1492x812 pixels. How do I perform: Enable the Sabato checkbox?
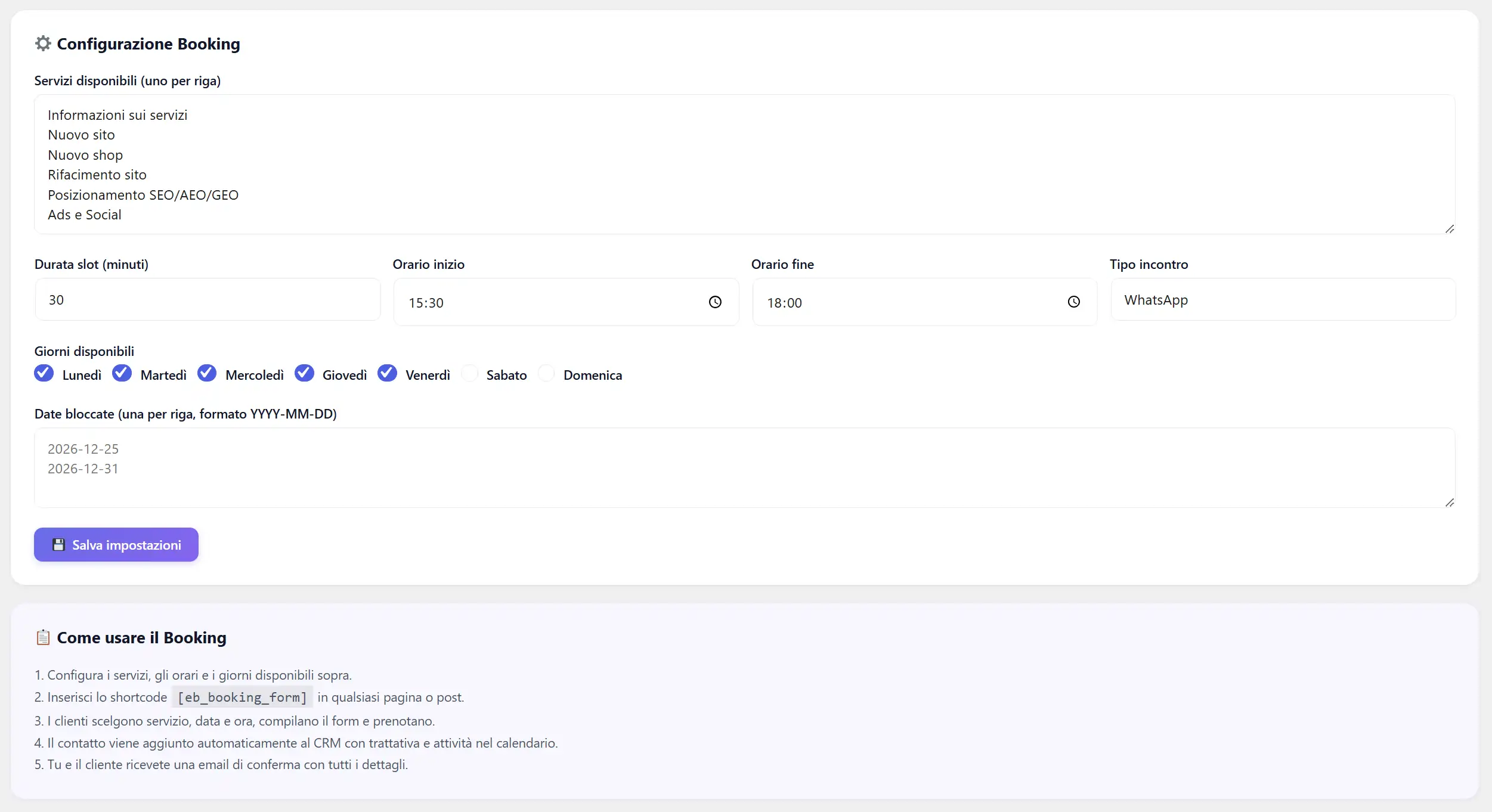coord(469,373)
